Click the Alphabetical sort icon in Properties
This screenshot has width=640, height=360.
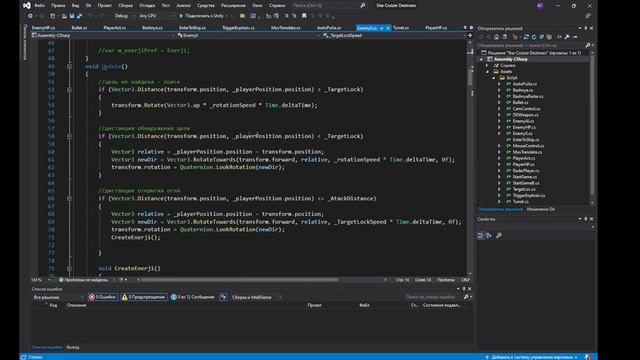pos(489,236)
